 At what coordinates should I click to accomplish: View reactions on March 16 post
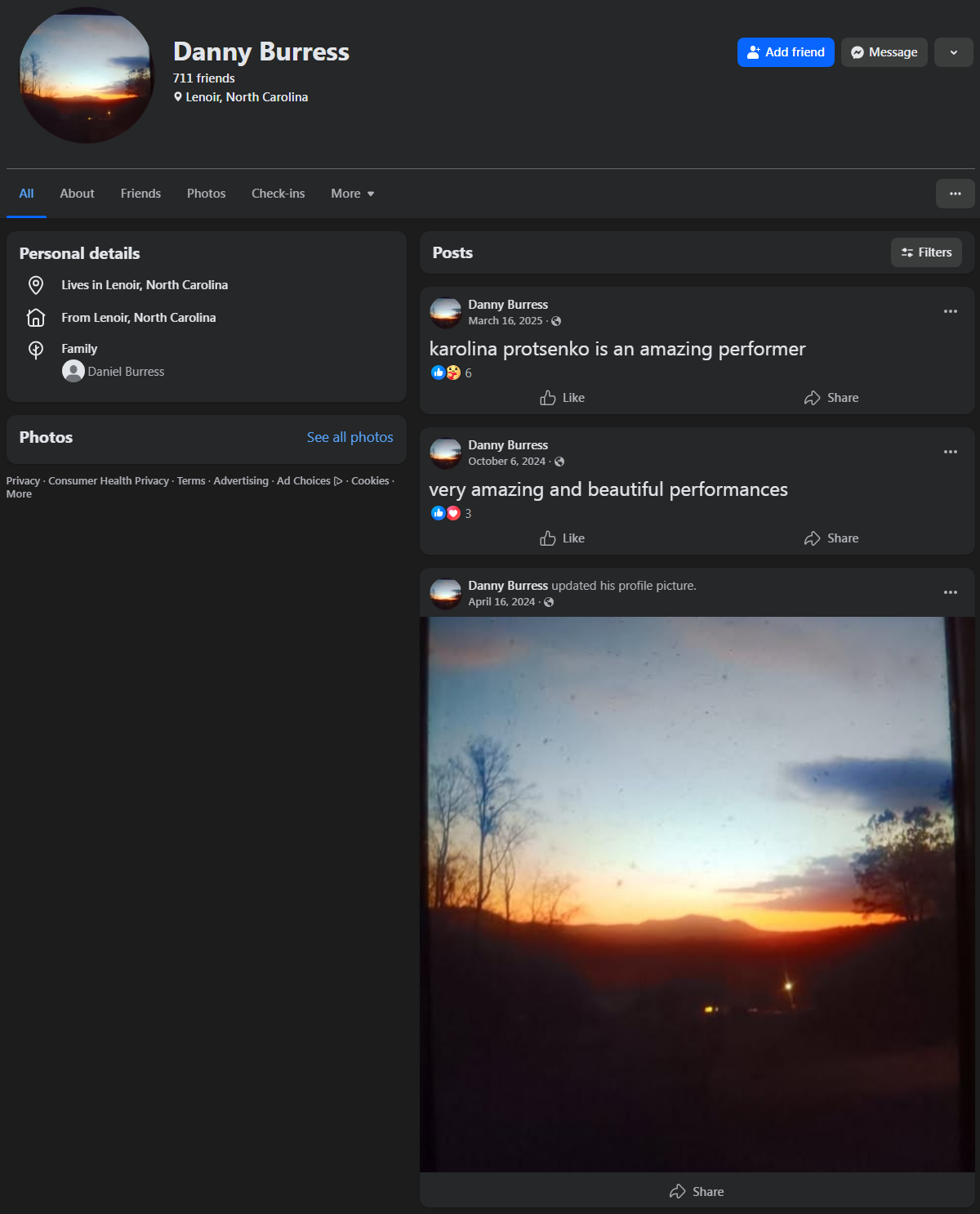click(452, 373)
